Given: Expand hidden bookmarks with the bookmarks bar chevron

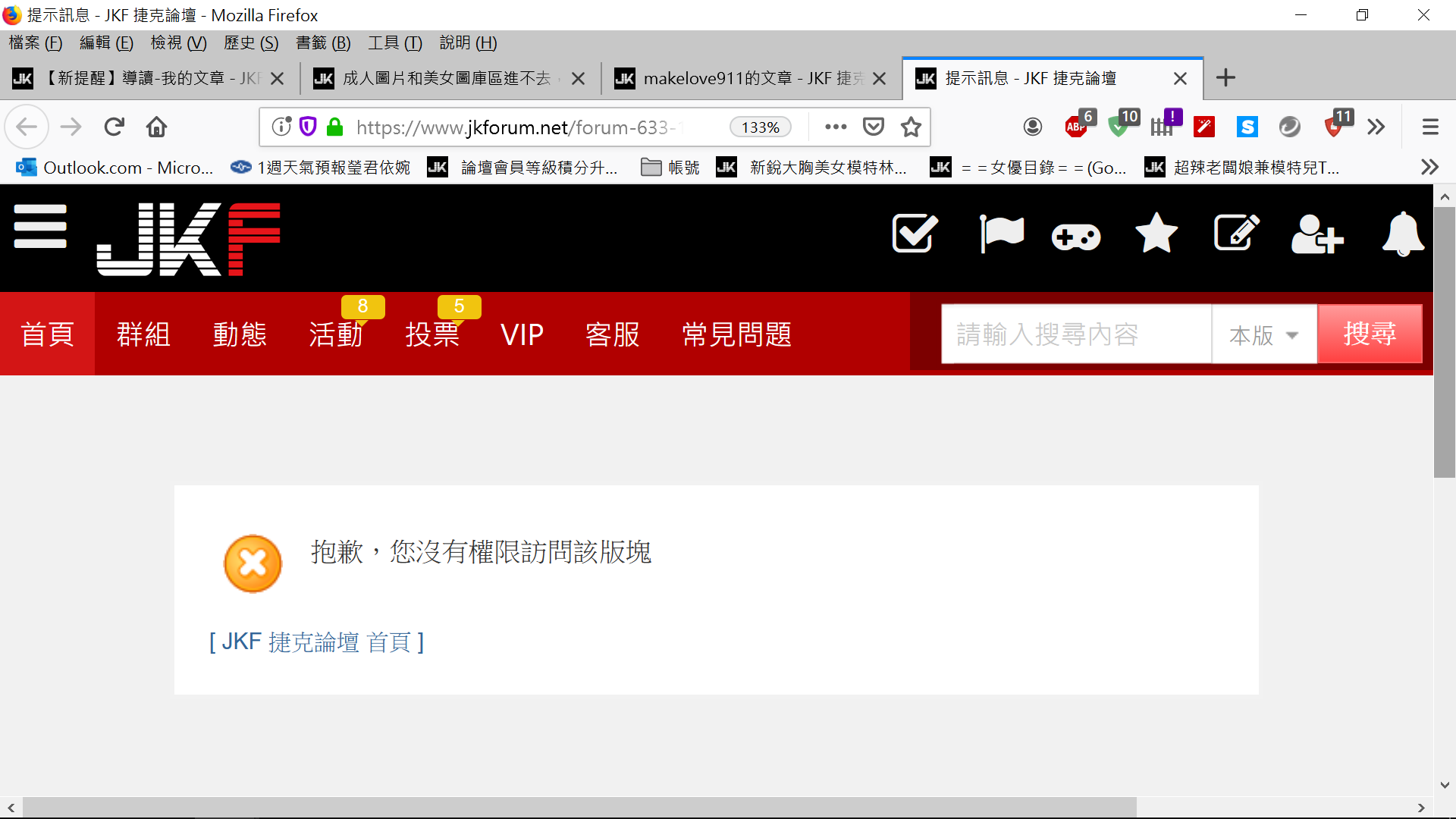Looking at the screenshot, I should coord(1429,167).
